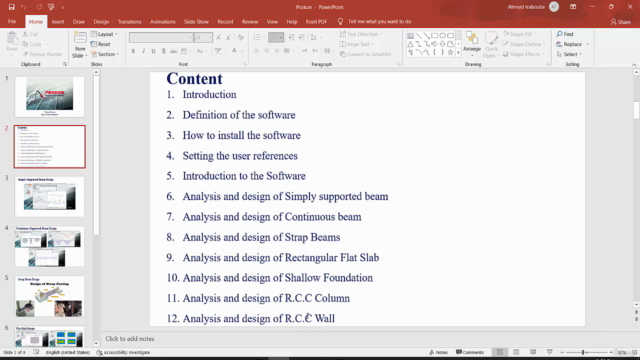Screen dimensions: 640x360
Task: Apply text shadow (S icon)
Action: point(163,51)
